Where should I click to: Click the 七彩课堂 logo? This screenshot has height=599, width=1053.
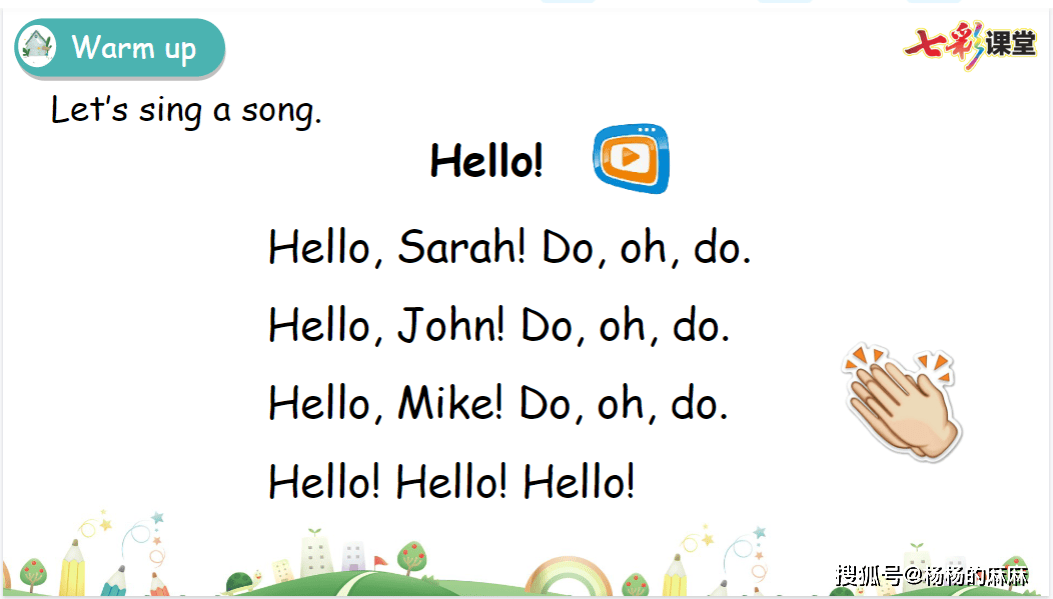pyautogui.click(x=969, y=44)
